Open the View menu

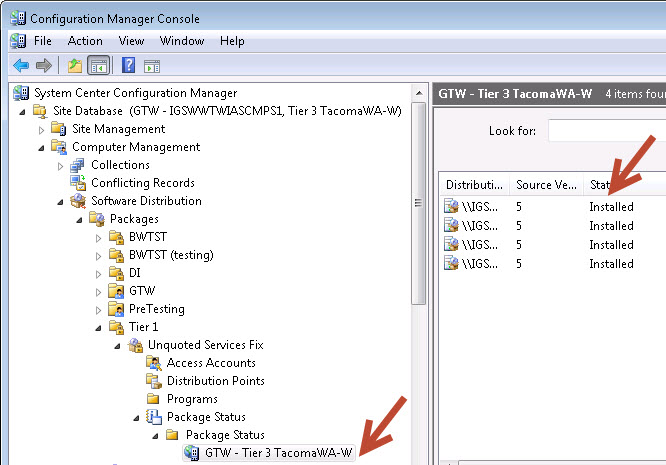coord(131,41)
